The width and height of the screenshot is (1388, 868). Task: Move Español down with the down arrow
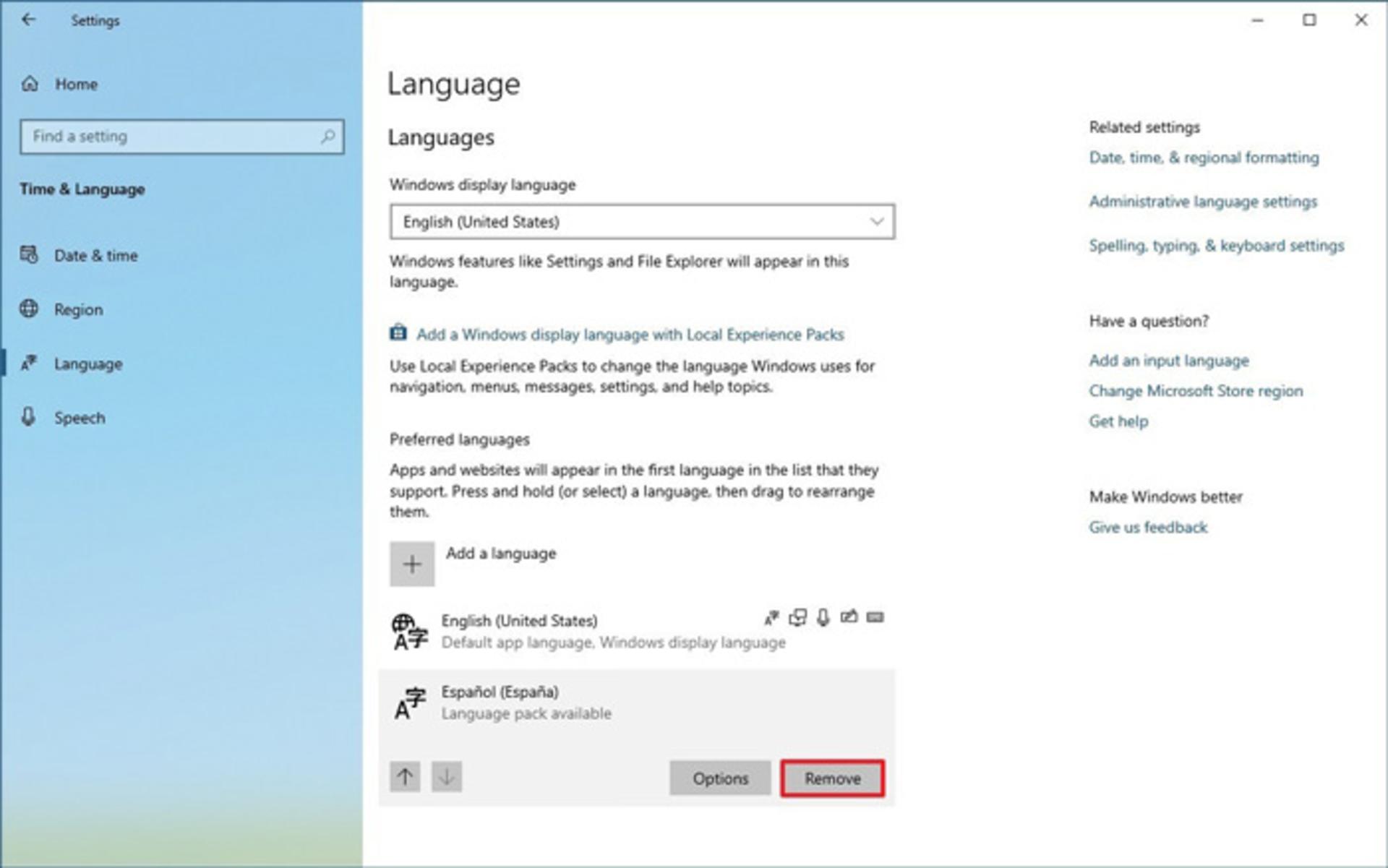pos(447,777)
